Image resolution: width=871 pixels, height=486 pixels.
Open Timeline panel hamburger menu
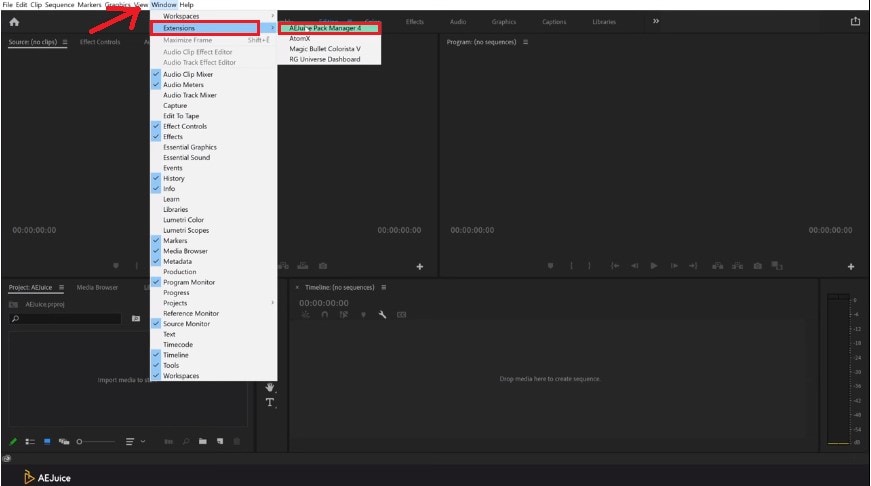[x=383, y=288]
